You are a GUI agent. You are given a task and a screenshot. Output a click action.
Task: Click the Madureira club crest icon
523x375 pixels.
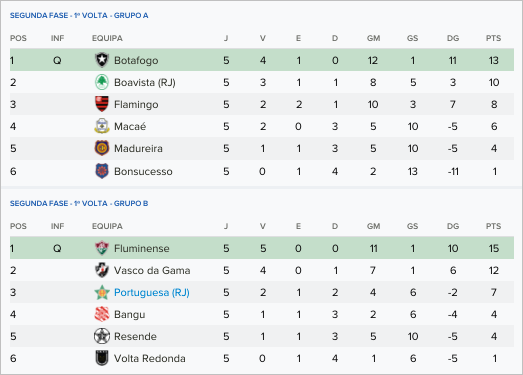click(x=102, y=148)
